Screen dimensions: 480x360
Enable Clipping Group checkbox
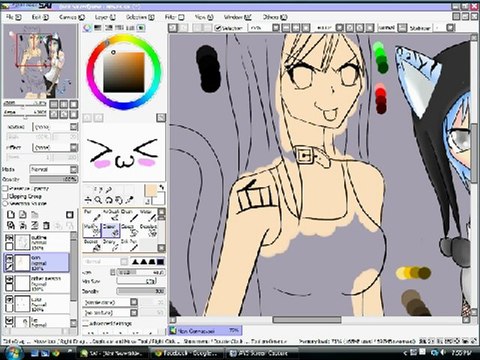point(5,196)
